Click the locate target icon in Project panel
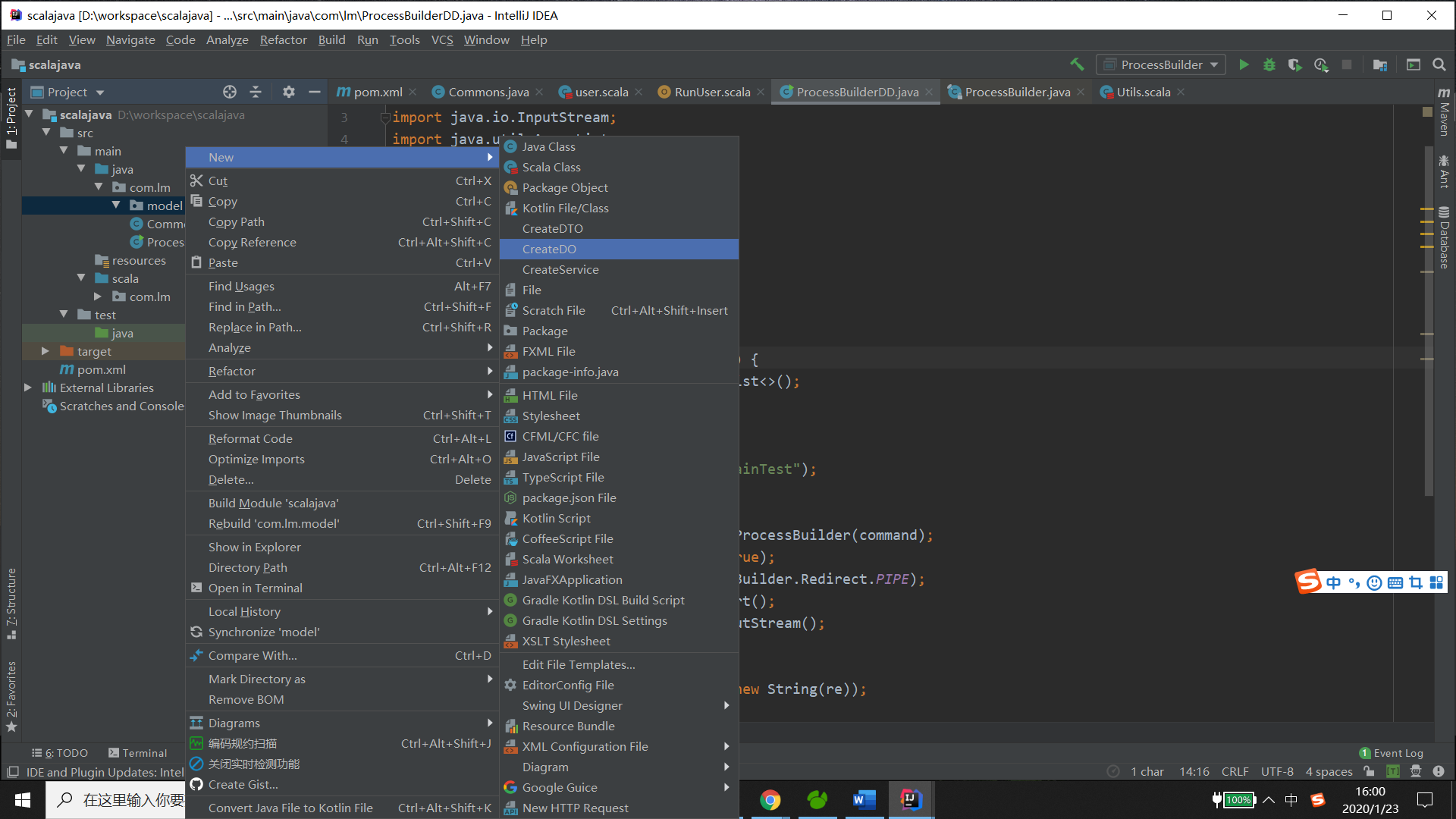 click(x=230, y=92)
